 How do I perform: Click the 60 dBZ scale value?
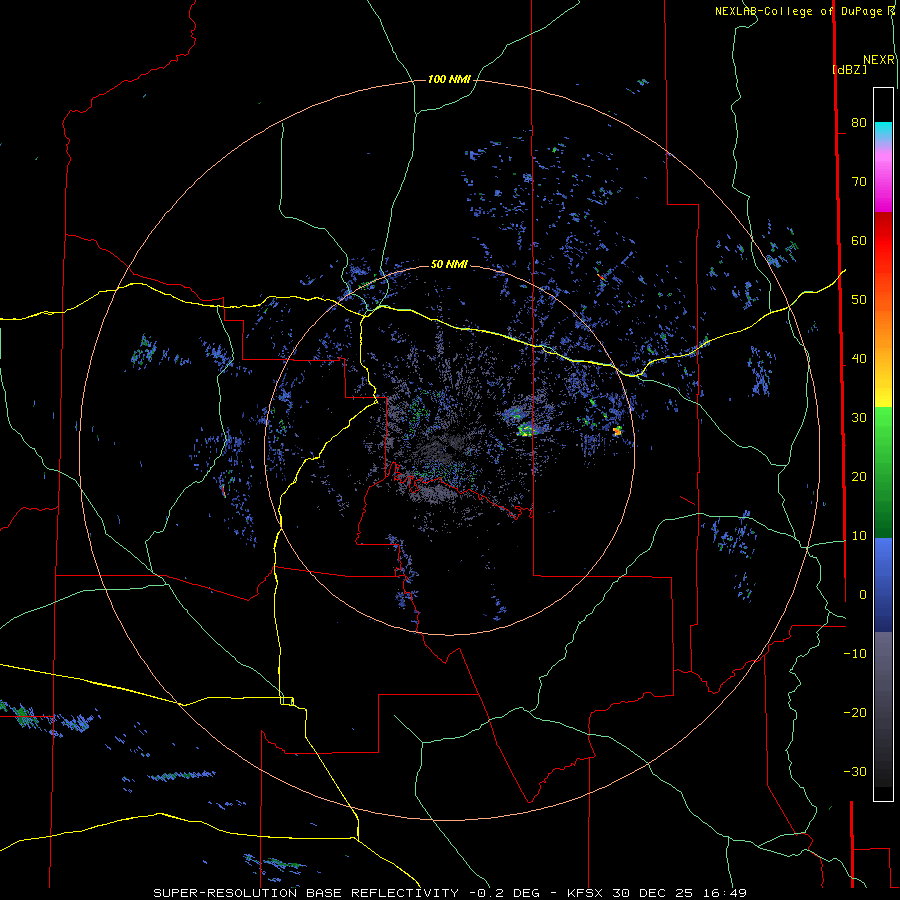[859, 240]
